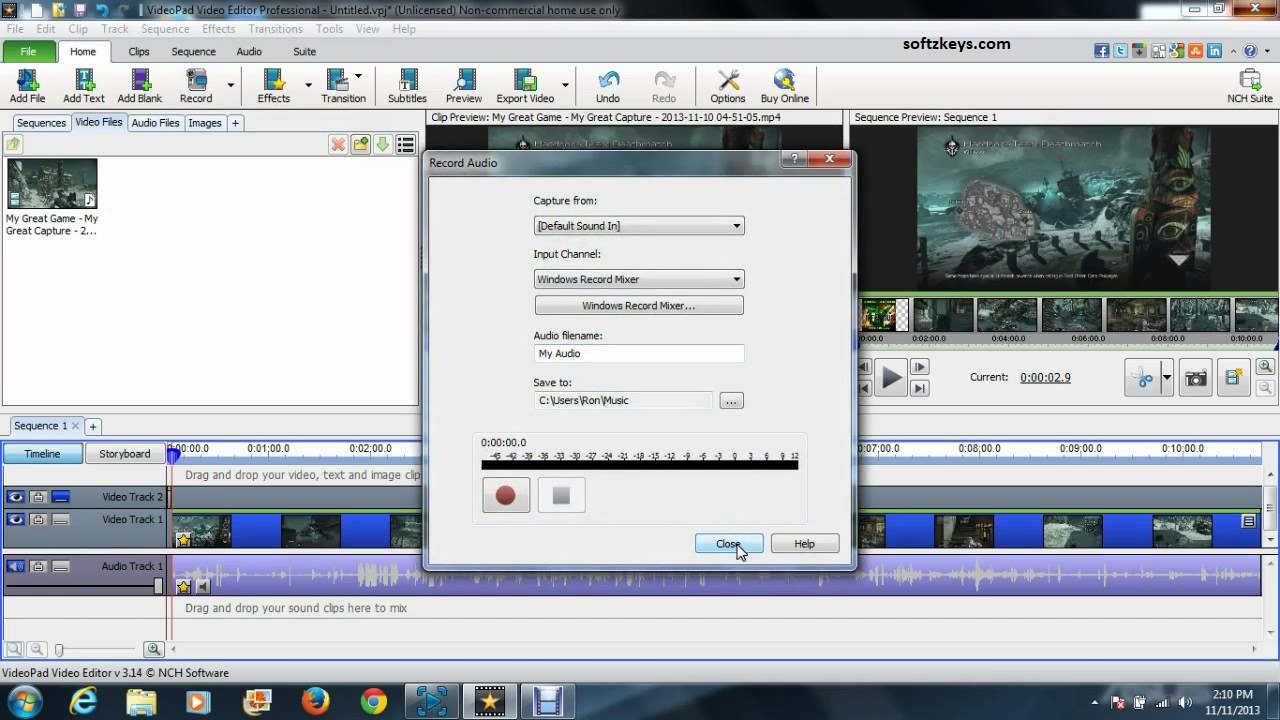Open the Clips ribbon tab
Screen dimensions: 1280x720
point(138,51)
